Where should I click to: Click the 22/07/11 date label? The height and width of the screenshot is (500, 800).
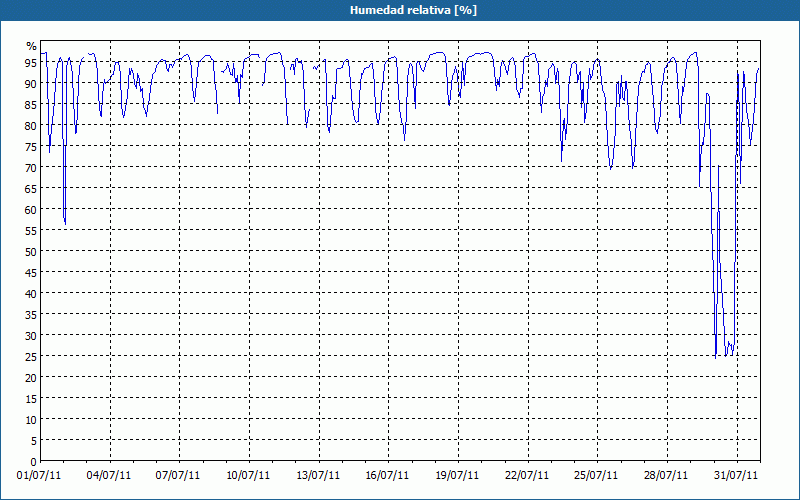coord(527,476)
